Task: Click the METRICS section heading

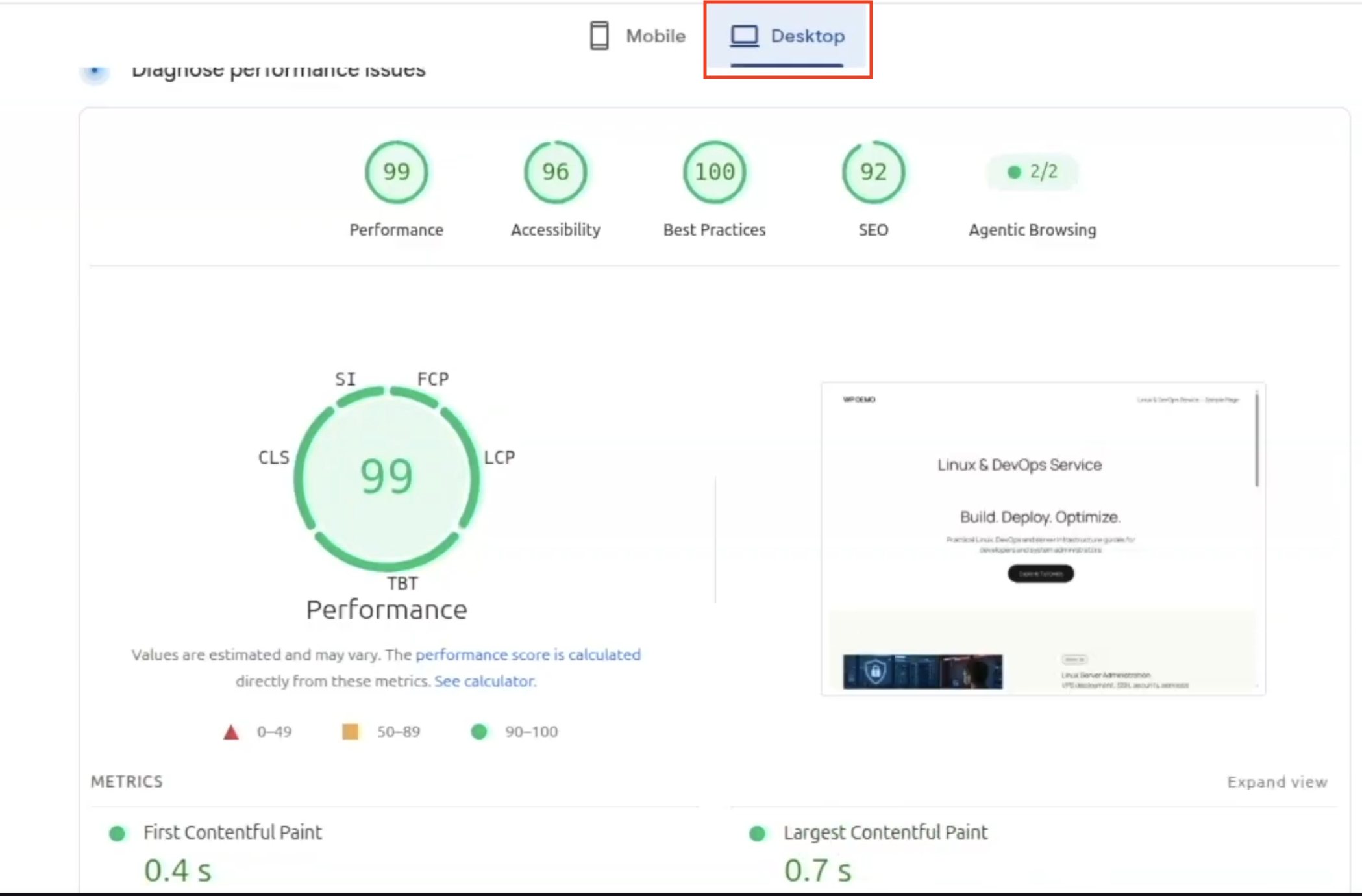Action: [x=127, y=782]
